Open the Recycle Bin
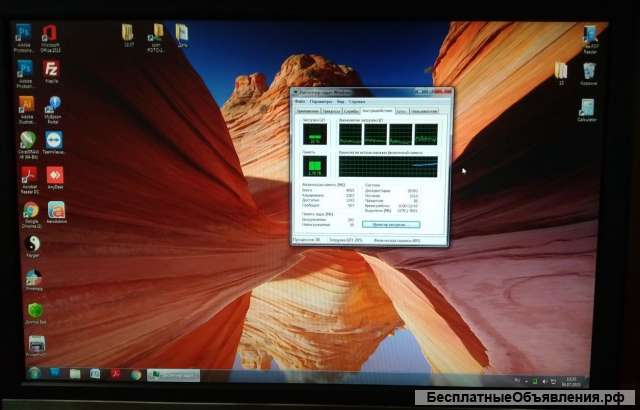This screenshot has width=640, height=410. click(589, 71)
